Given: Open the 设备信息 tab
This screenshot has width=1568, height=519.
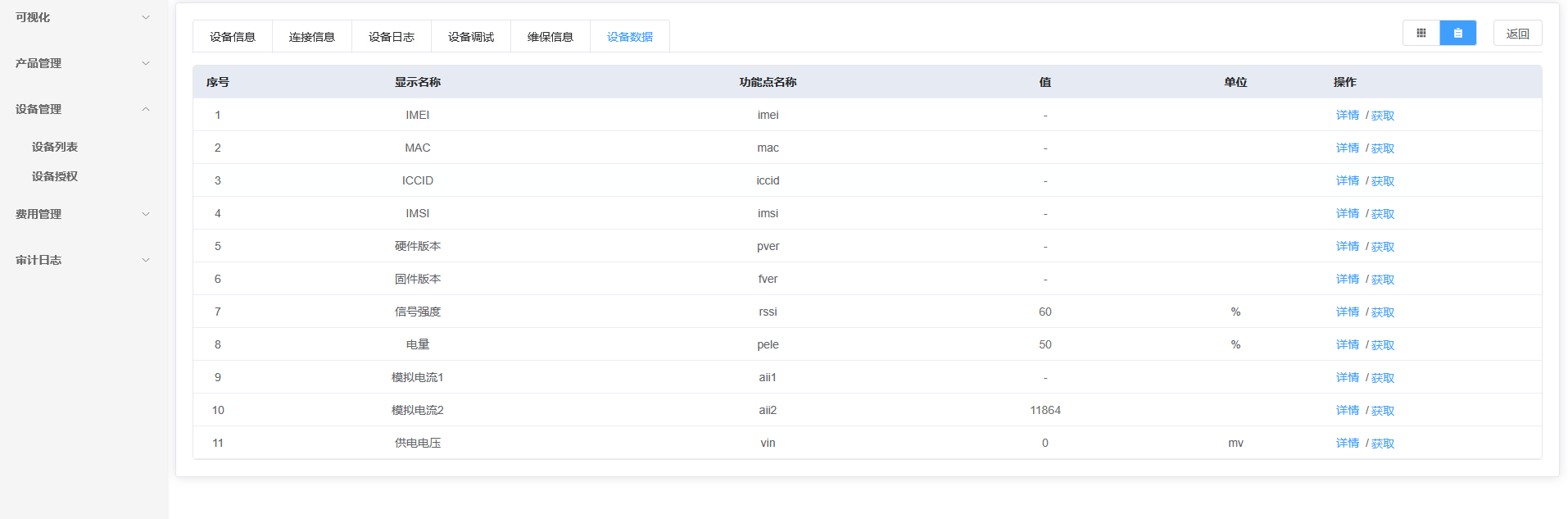Looking at the screenshot, I should click(233, 37).
